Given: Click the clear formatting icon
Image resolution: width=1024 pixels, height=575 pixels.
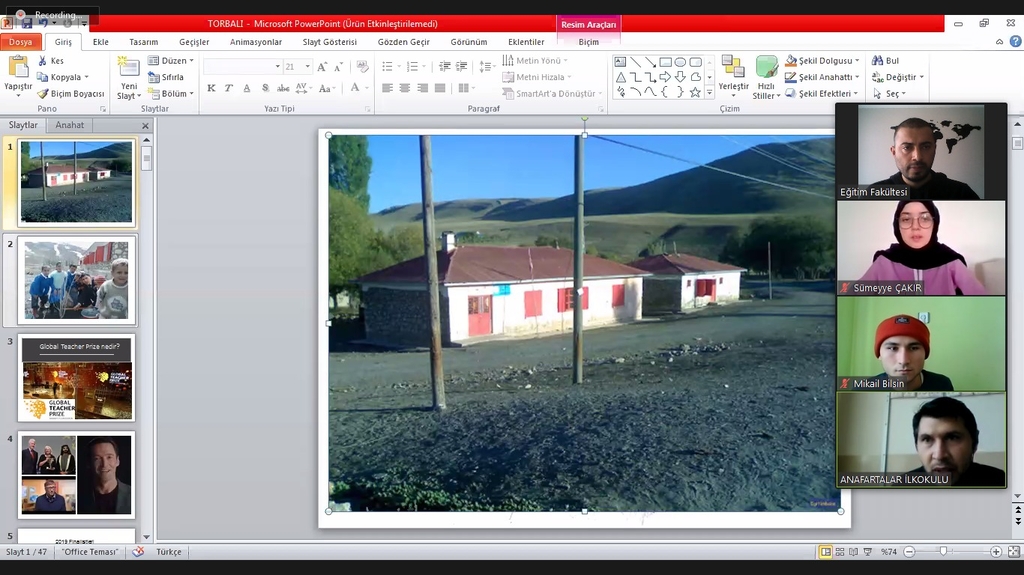Looking at the screenshot, I should [x=362, y=67].
